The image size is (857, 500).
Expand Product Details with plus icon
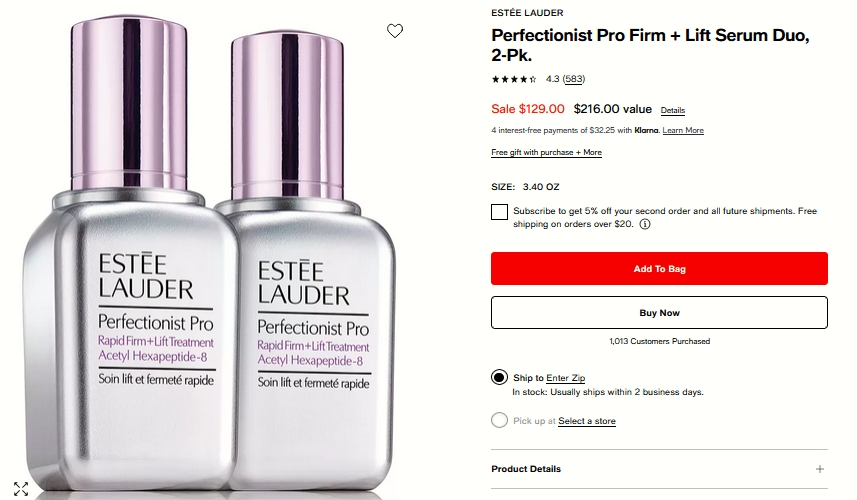[819, 469]
